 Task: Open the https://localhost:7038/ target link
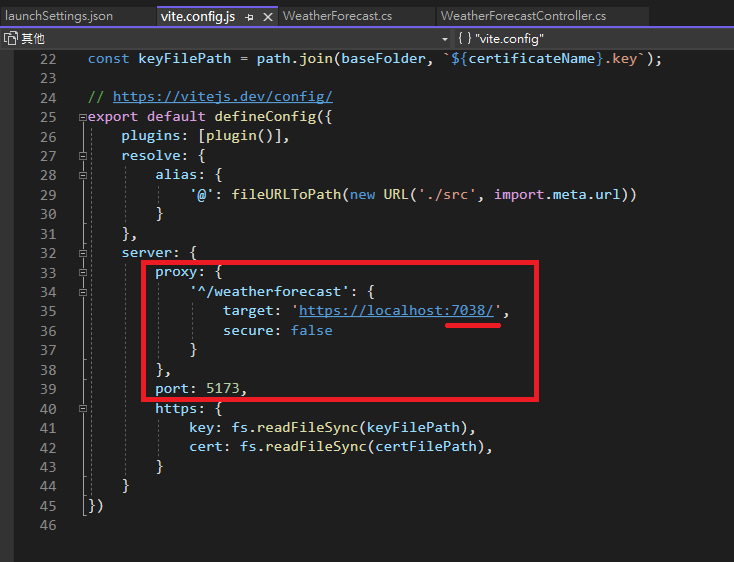click(397, 311)
